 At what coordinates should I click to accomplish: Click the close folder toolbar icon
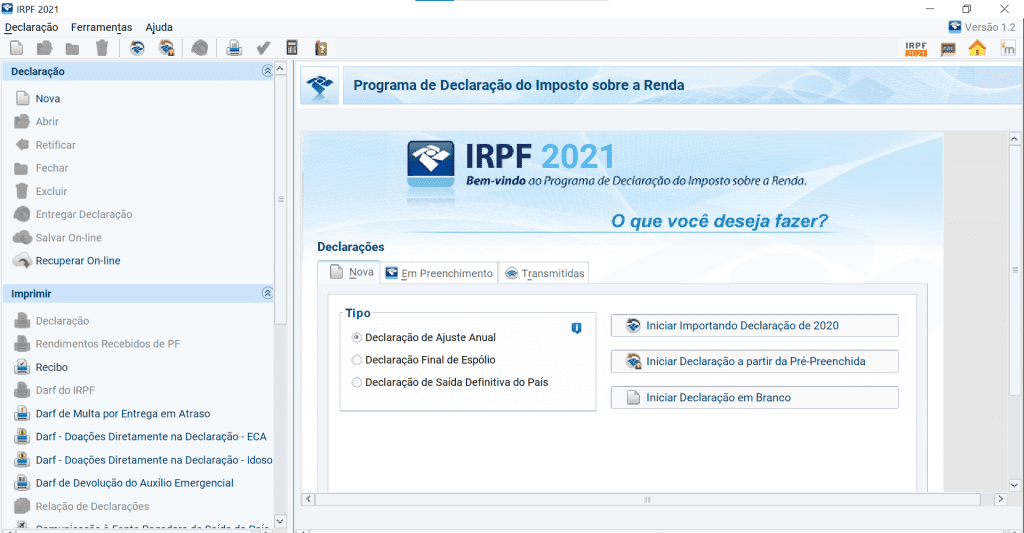click(x=72, y=48)
